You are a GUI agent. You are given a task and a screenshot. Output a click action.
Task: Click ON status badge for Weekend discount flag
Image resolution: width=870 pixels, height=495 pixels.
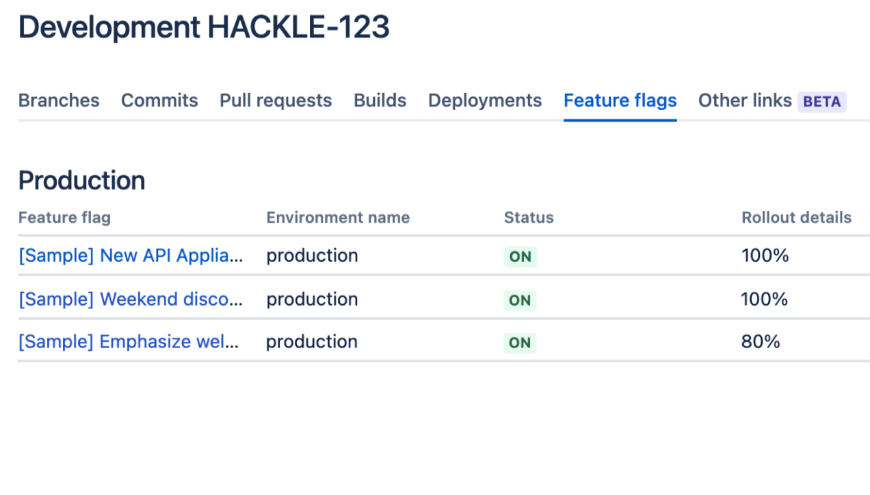click(x=520, y=300)
